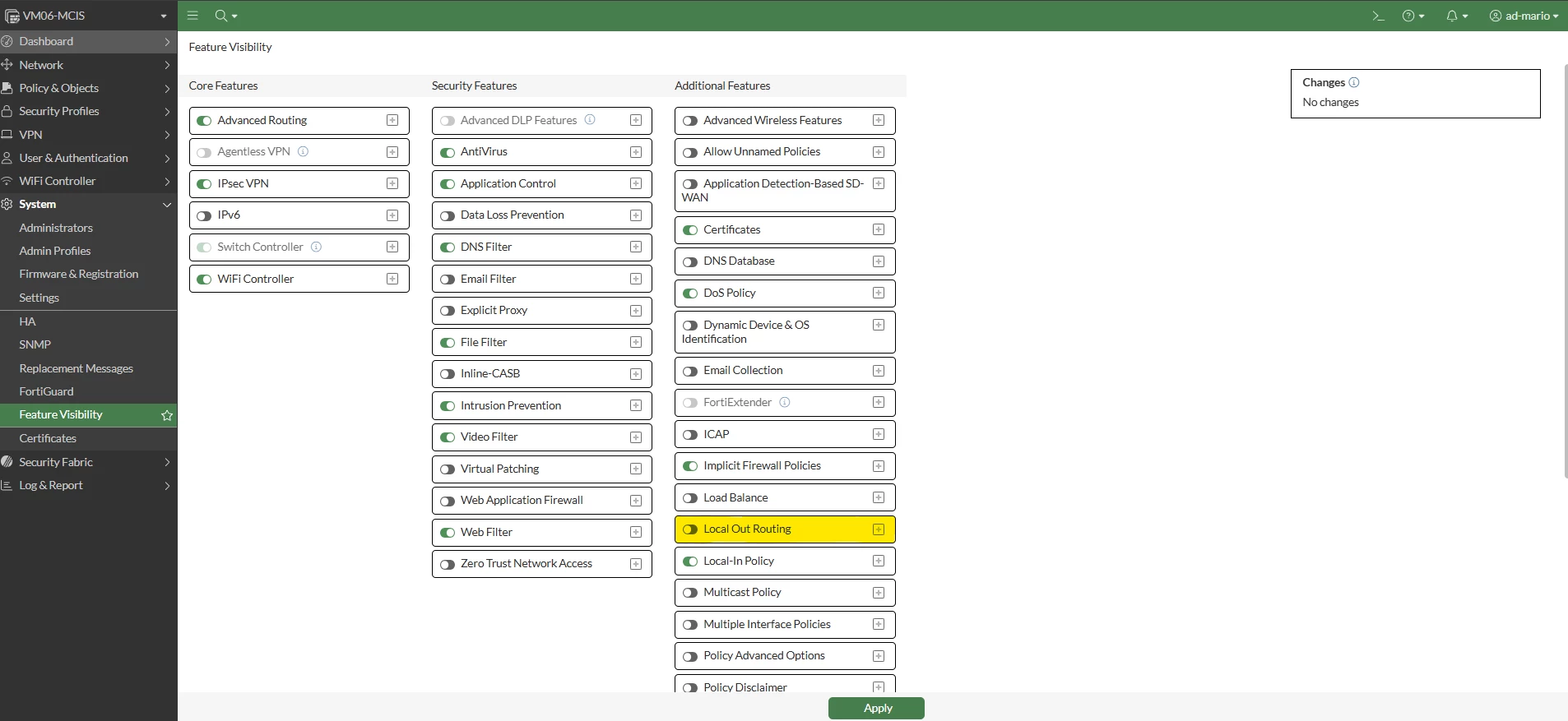
Task: Expand the Security Fabric section
Action: (x=89, y=462)
